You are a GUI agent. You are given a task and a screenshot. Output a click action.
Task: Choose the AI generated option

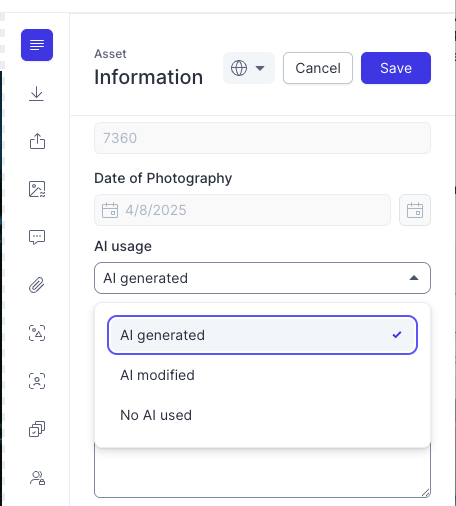point(262,335)
